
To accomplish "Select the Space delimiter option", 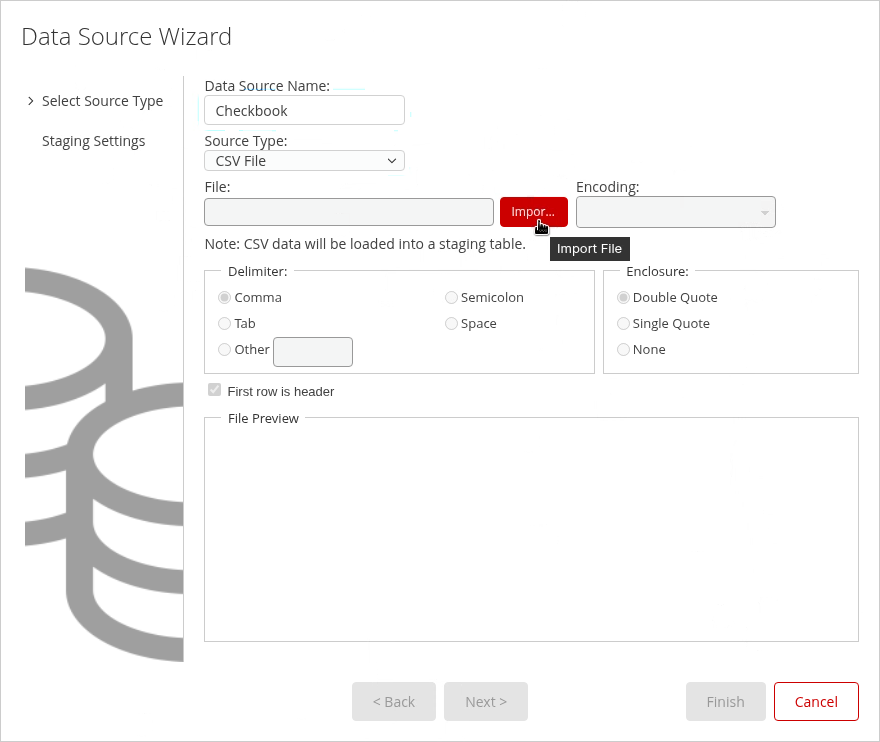I will (452, 324).
